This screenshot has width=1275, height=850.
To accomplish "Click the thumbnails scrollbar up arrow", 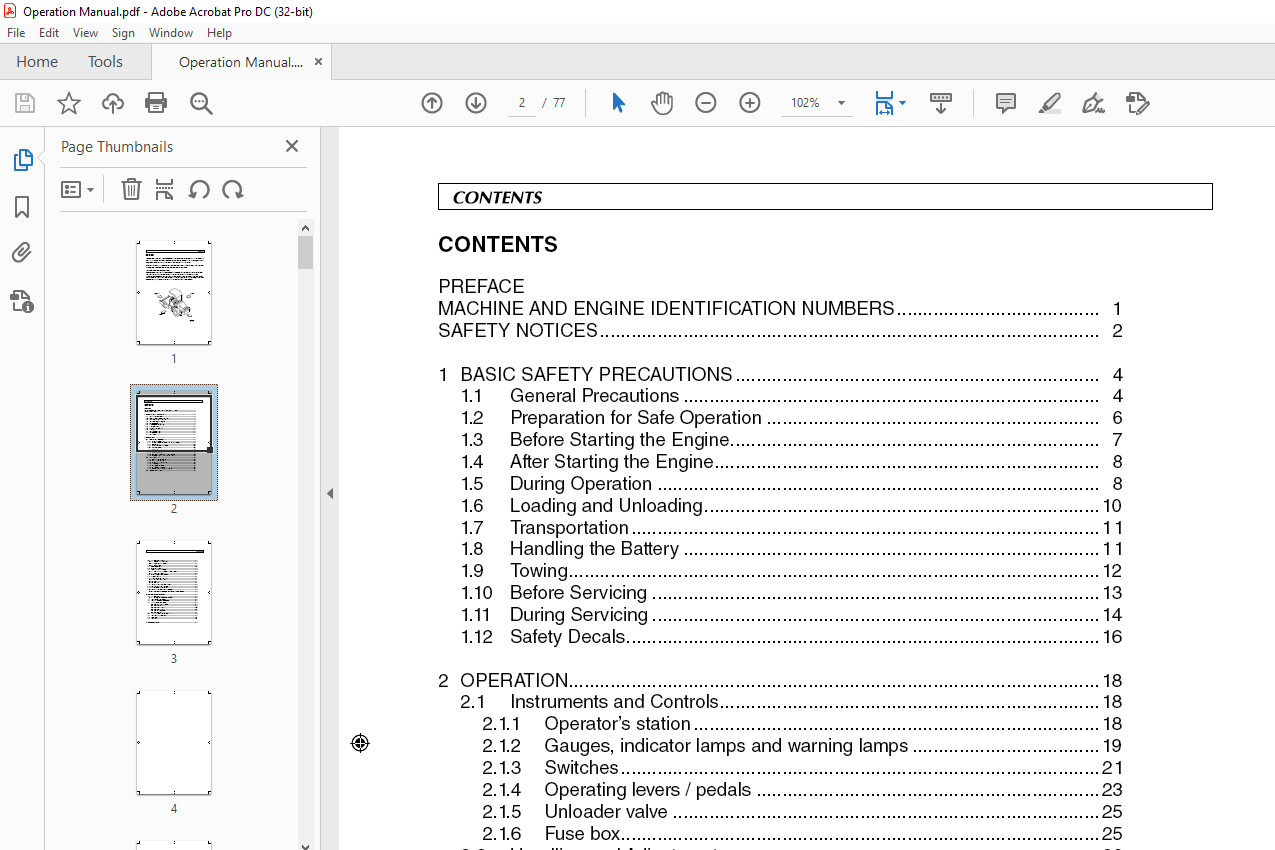I will click(306, 228).
